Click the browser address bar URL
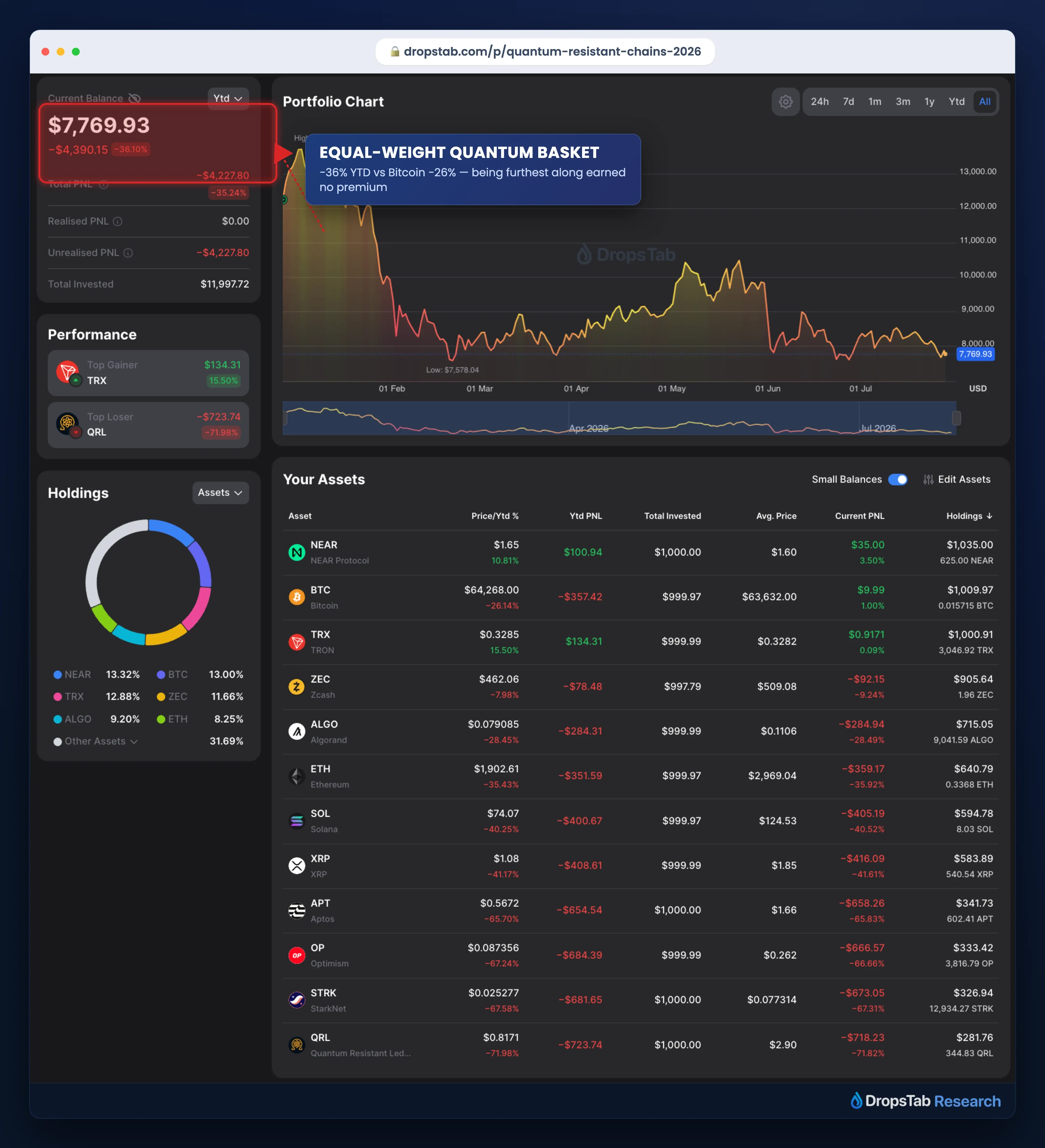Viewport: 1045px width, 1148px height. point(545,52)
